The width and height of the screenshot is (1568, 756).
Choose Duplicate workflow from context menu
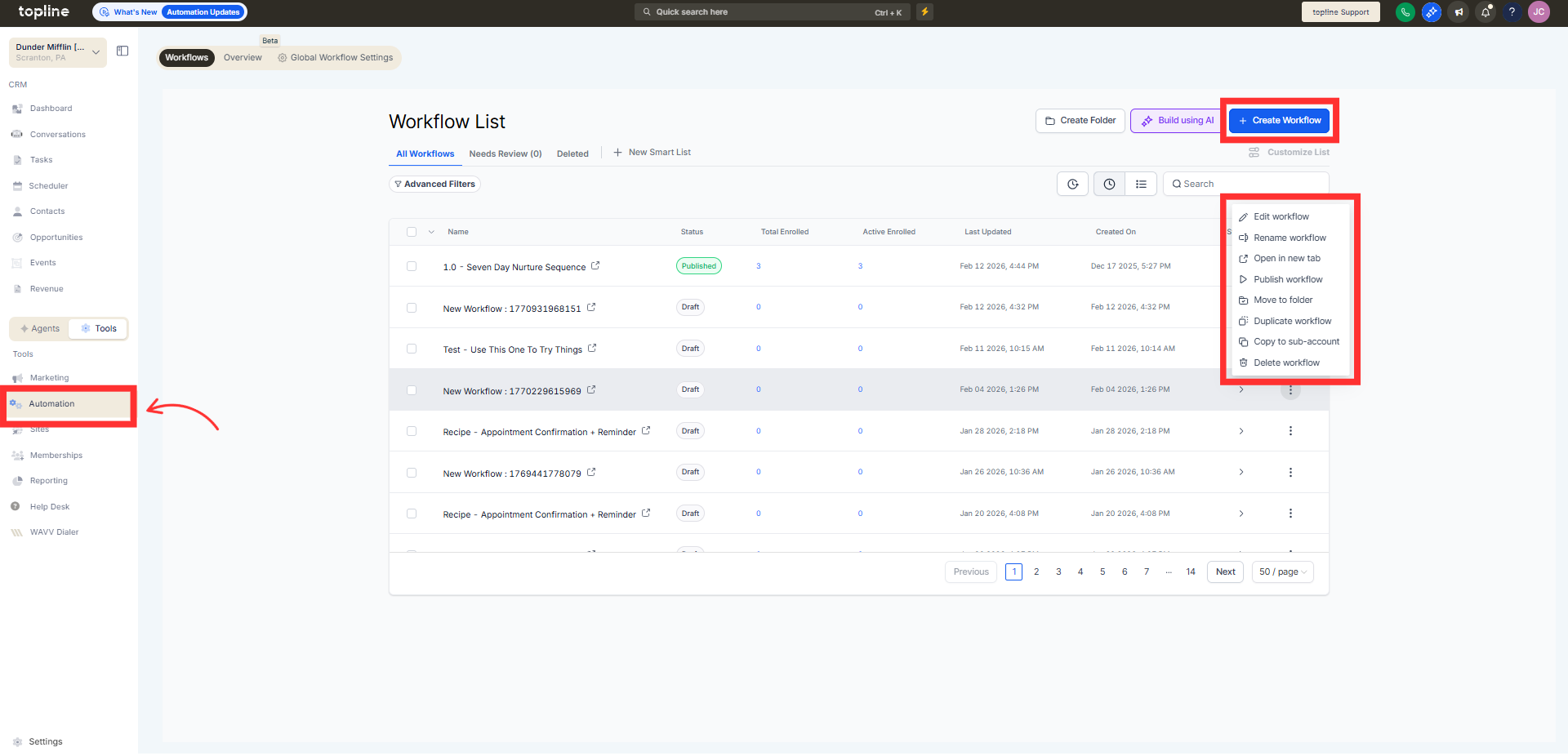1292,321
